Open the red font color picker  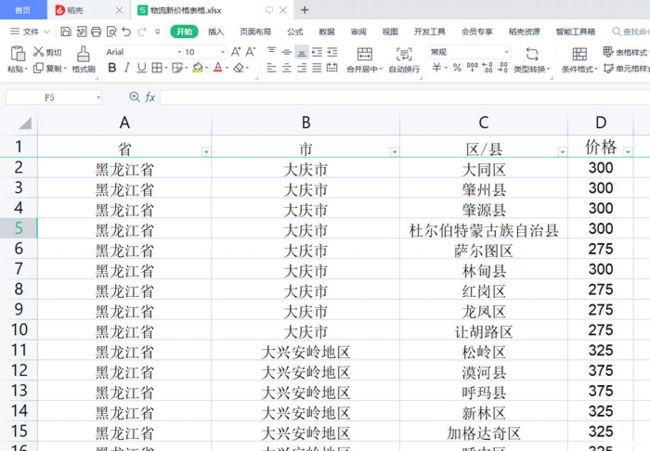point(218,68)
